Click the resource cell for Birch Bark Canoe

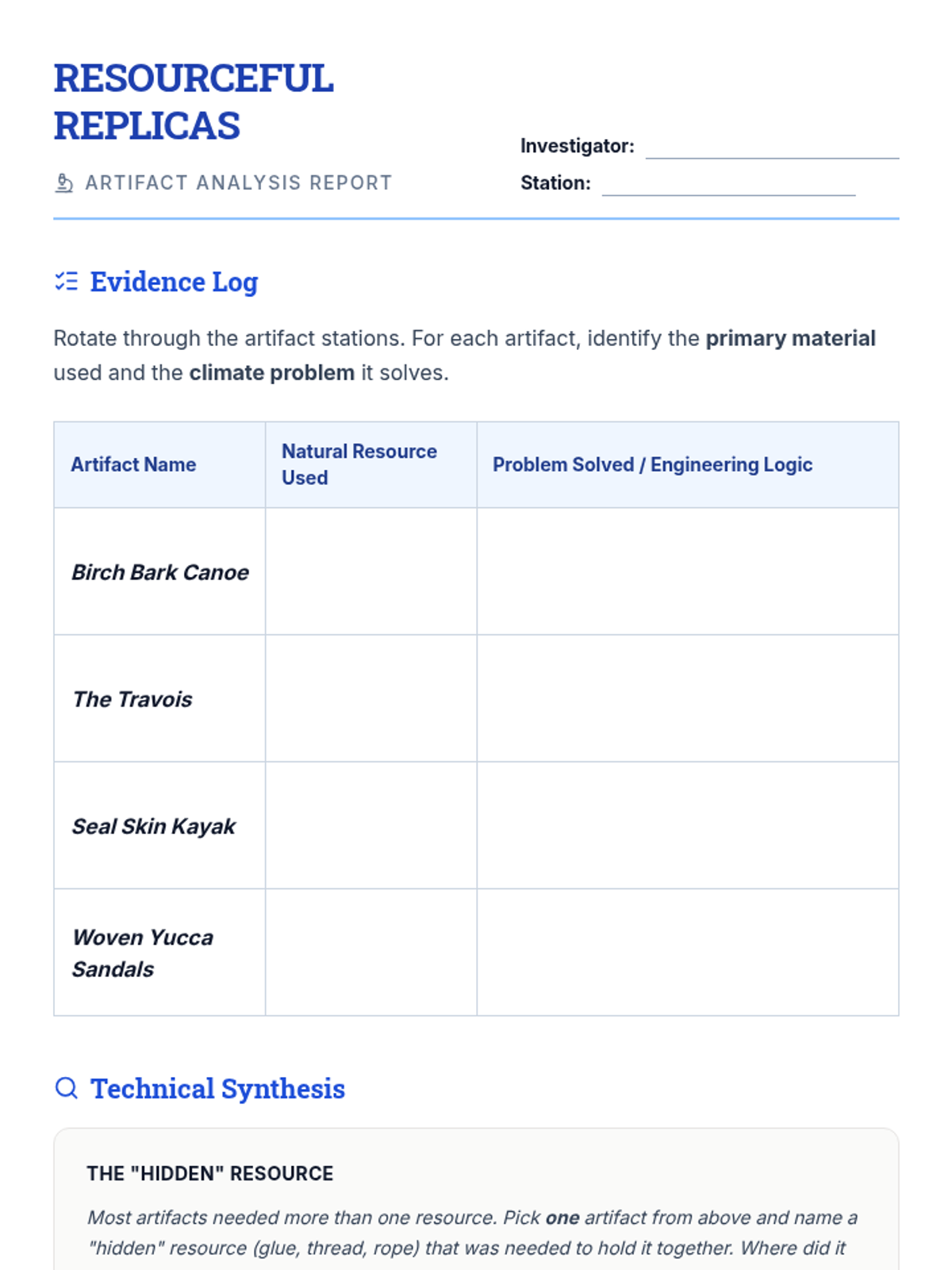(370, 571)
